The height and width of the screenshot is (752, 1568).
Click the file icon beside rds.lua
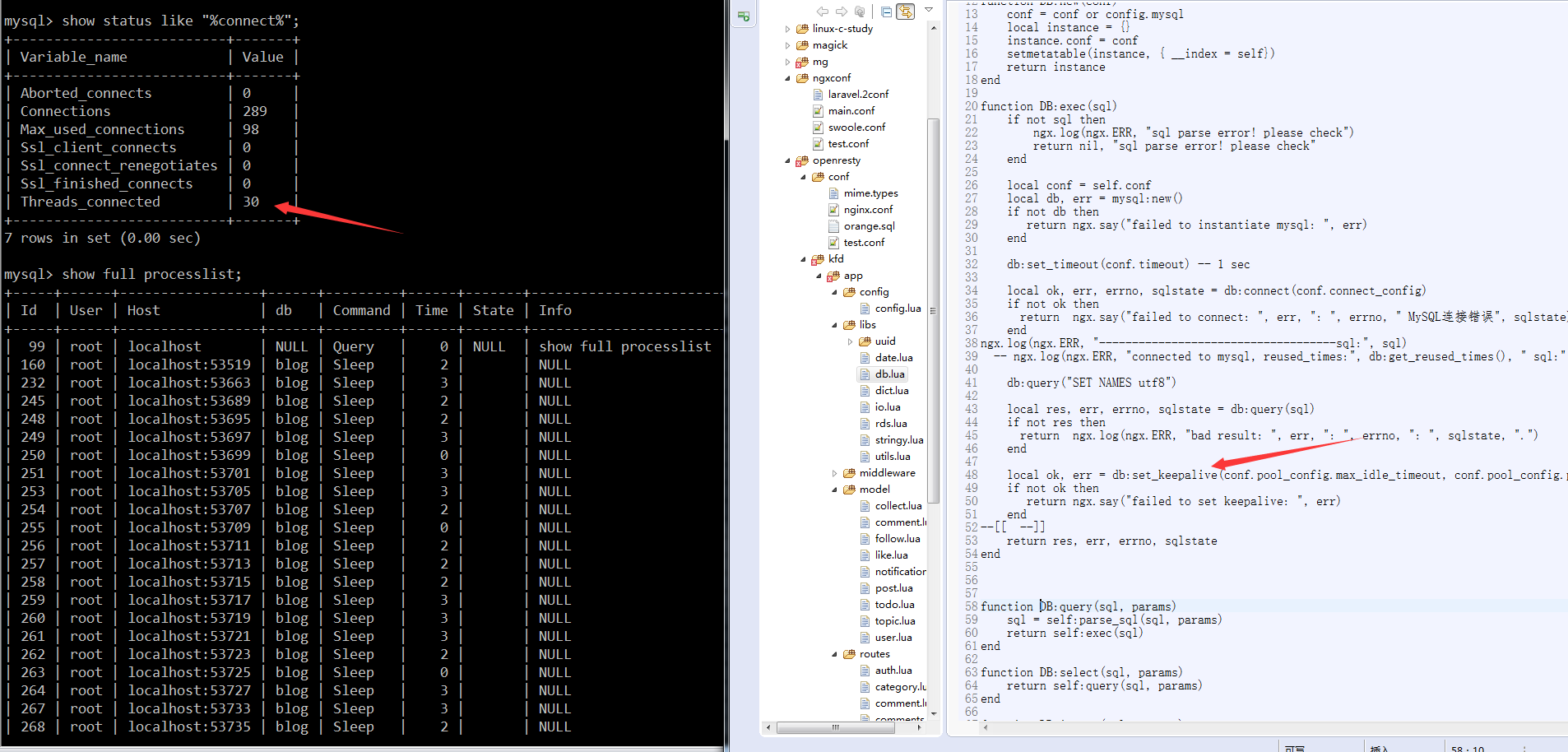coord(865,424)
